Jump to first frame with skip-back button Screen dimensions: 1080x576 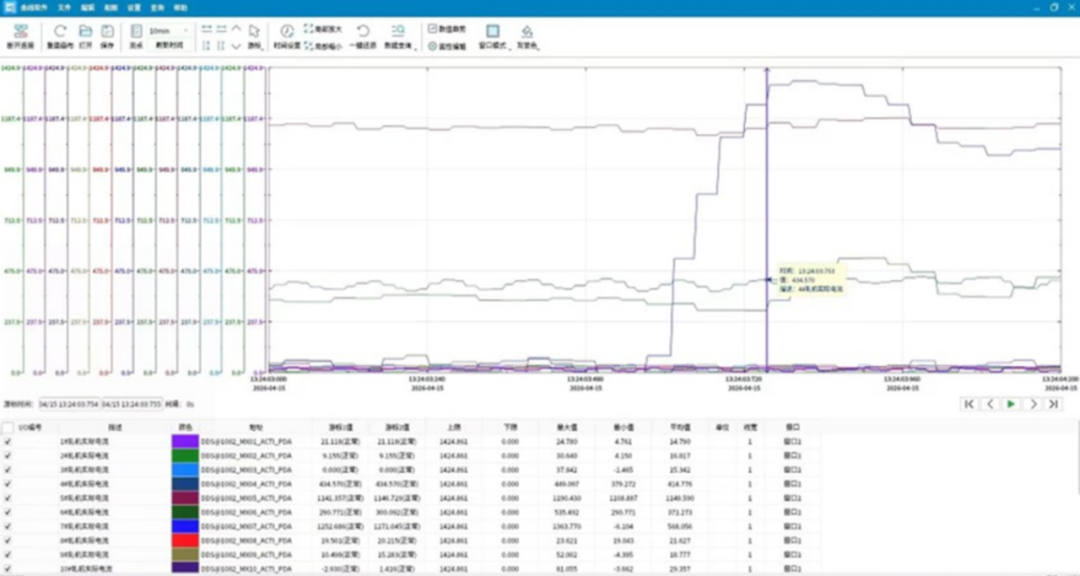[969, 404]
